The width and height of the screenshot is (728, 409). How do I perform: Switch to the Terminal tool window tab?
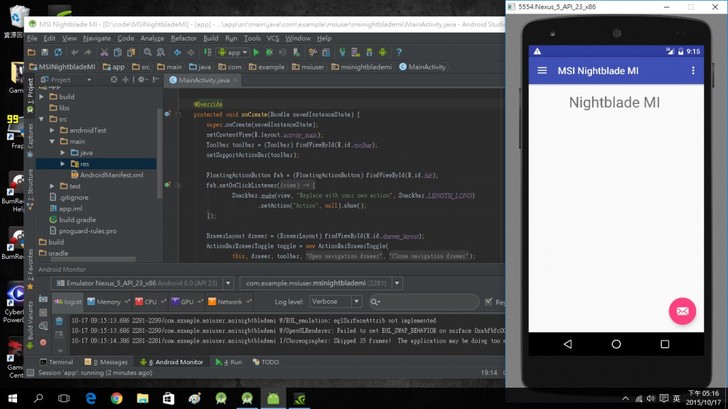coord(57,362)
